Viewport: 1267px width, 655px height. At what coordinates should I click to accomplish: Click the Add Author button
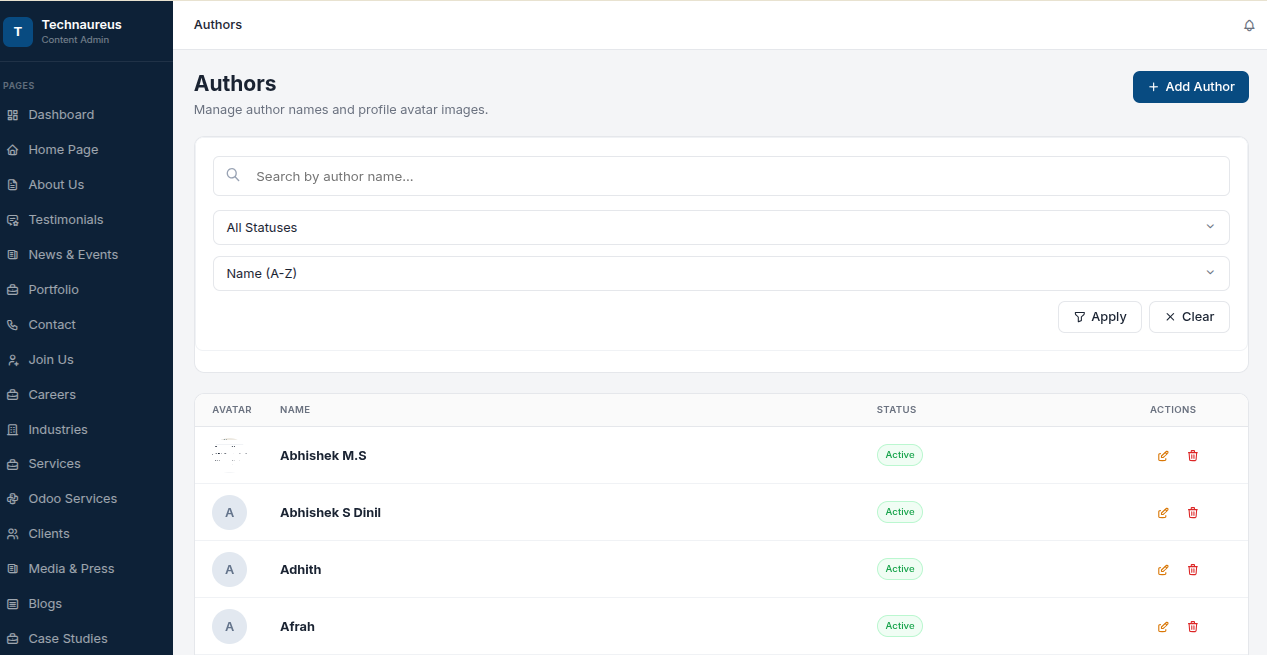tap(1191, 87)
